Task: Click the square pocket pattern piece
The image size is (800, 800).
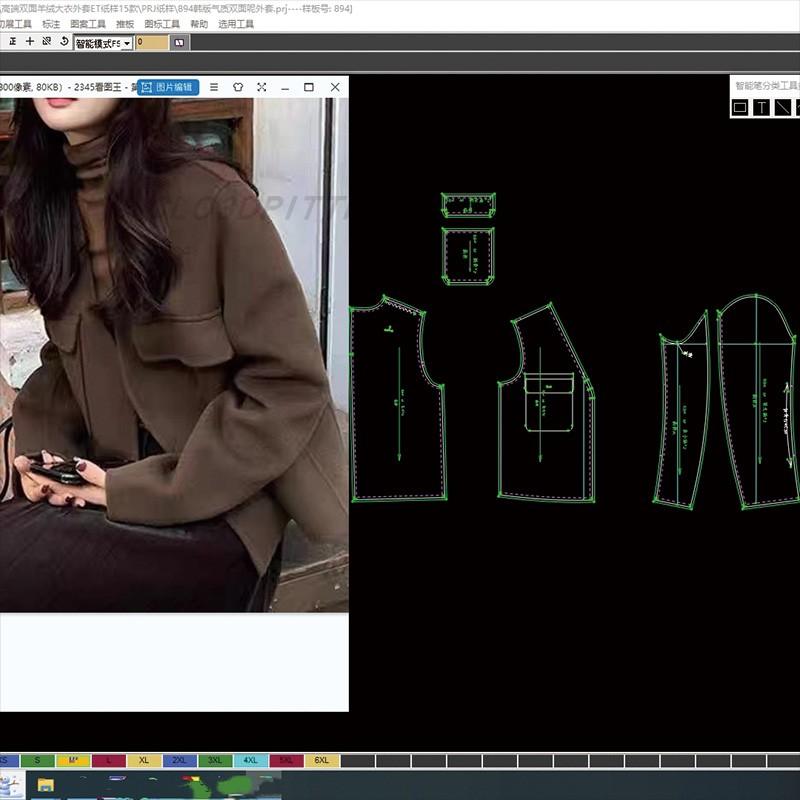Action: pyautogui.click(x=468, y=256)
